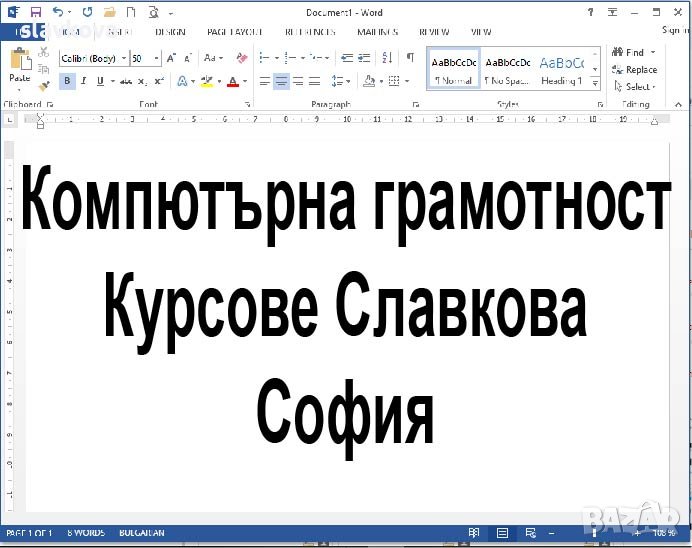The height and width of the screenshot is (548, 692).
Task: Apply the Heading 1 style
Action: pyautogui.click(x=561, y=68)
